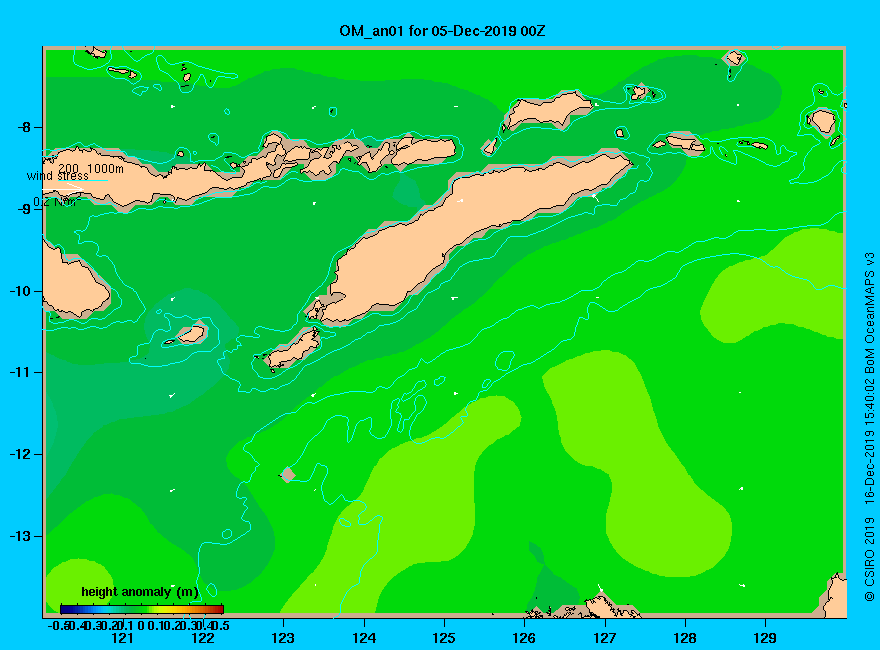This screenshot has height=650, width=880.
Task: Click the dark red end of the colorbar
Action: click(x=219, y=609)
